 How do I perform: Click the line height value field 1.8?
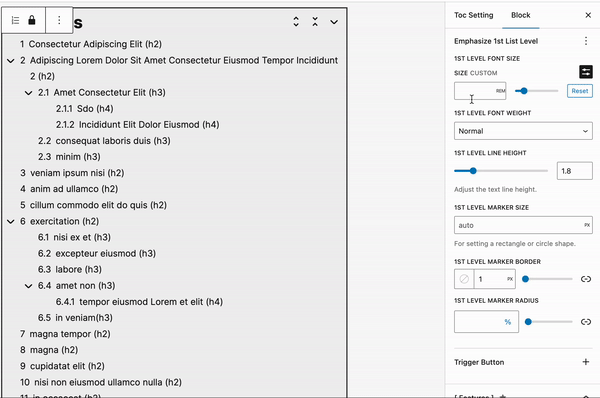coord(575,171)
